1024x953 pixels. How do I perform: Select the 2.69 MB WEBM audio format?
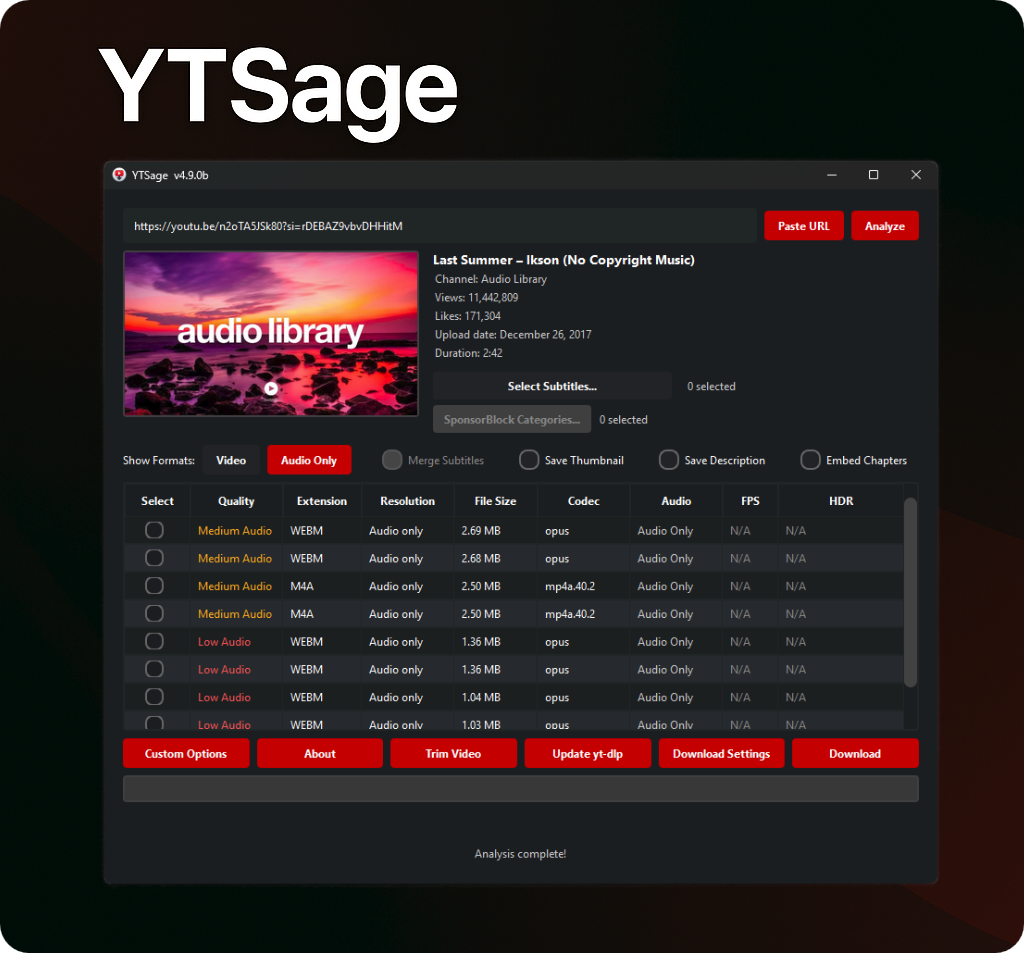tap(154, 530)
